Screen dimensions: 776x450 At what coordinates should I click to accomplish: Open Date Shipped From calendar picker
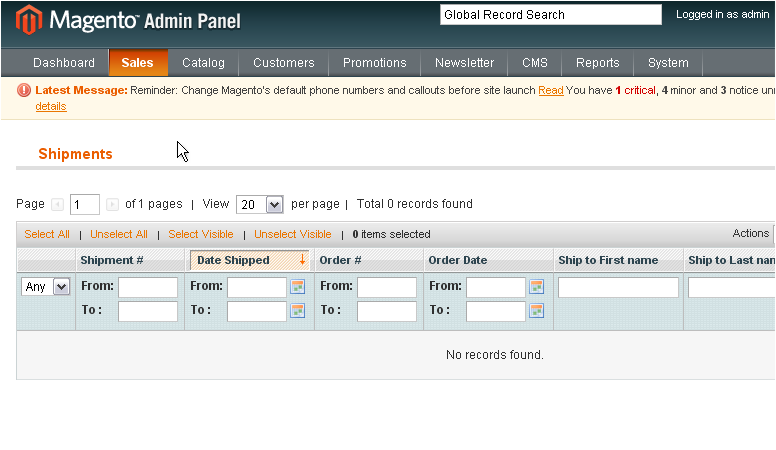[x=297, y=287]
